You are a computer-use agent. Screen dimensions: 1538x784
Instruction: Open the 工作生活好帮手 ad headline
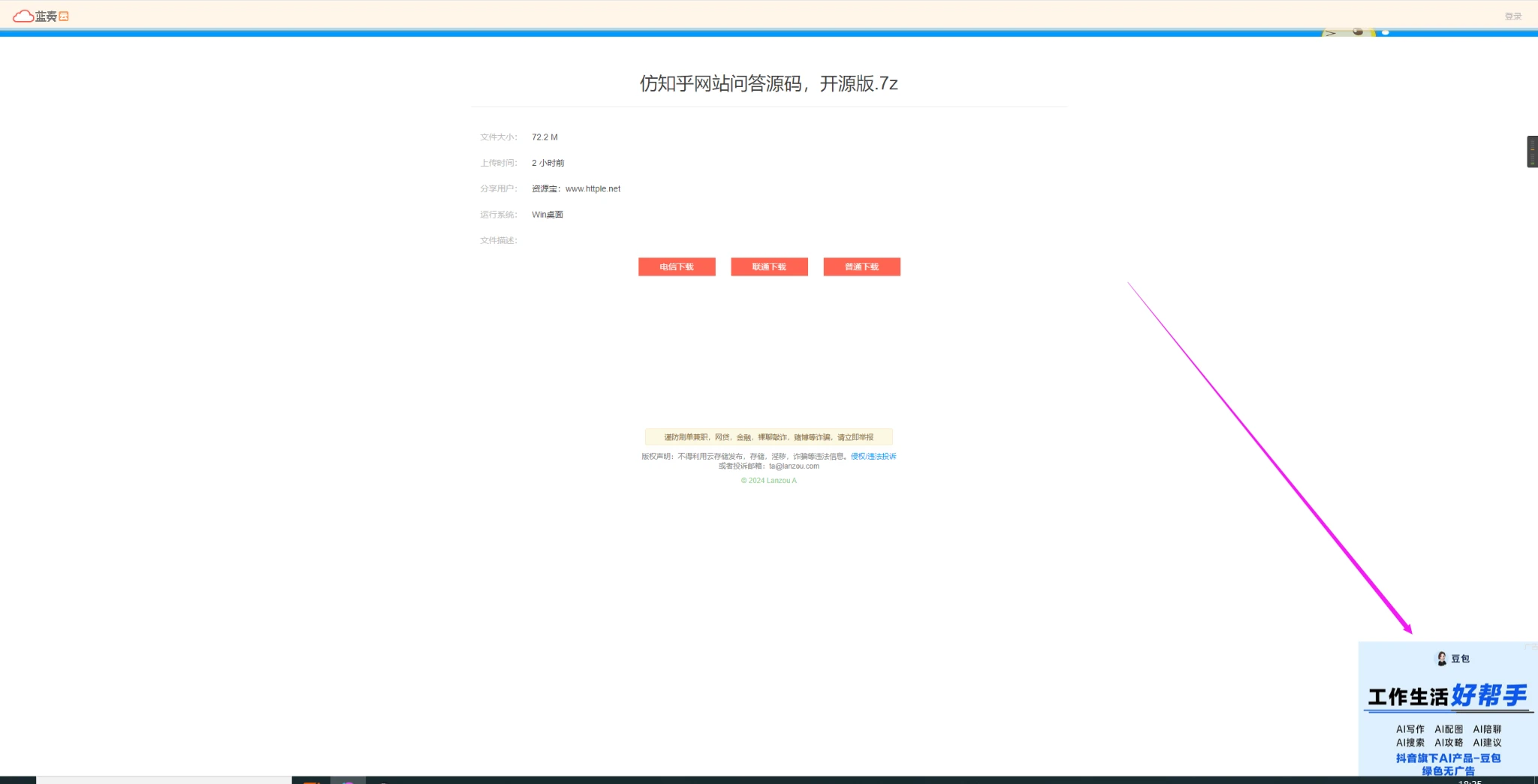(x=1447, y=696)
